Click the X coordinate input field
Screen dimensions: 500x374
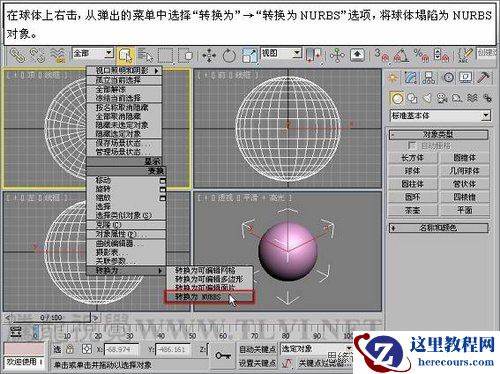pyautogui.click(x=121, y=349)
